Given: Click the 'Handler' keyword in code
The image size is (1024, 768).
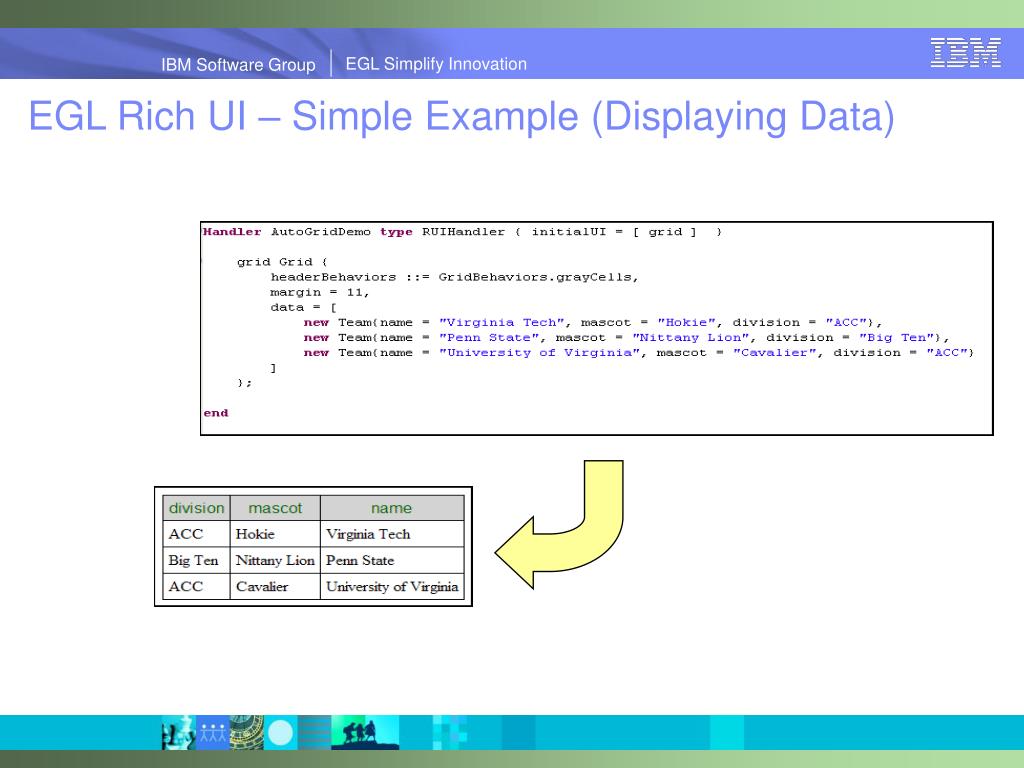Looking at the screenshot, I should click(x=232, y=232).
